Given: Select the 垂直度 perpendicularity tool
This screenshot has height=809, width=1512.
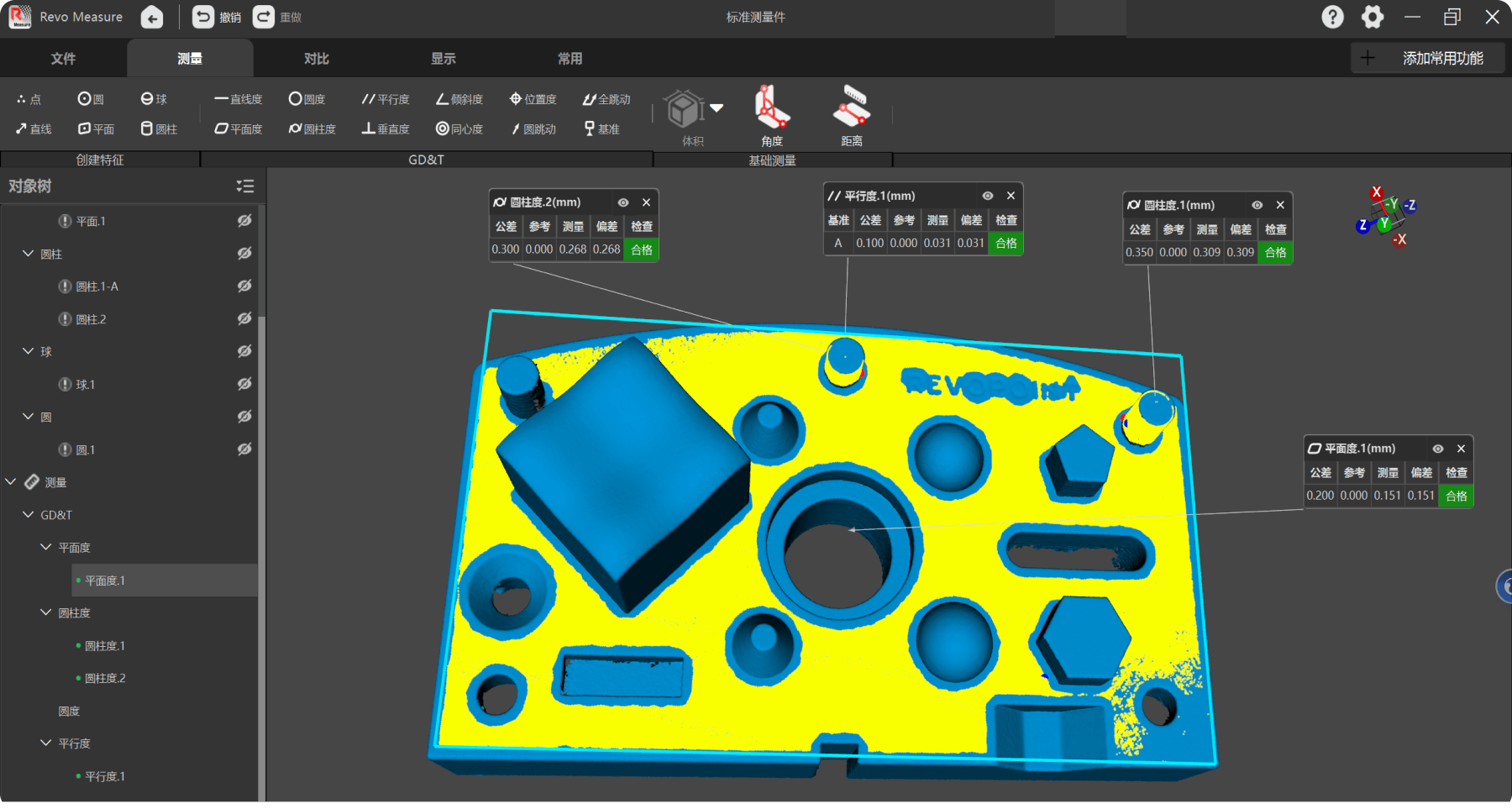Looking at the screenshot, I should click(386, 129).
